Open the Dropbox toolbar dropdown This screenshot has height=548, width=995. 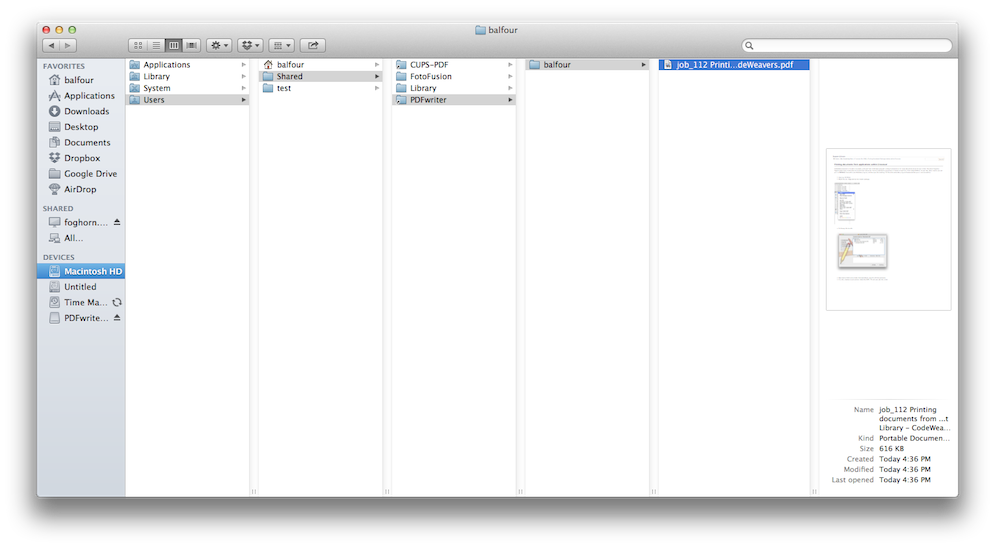point(251,46)
